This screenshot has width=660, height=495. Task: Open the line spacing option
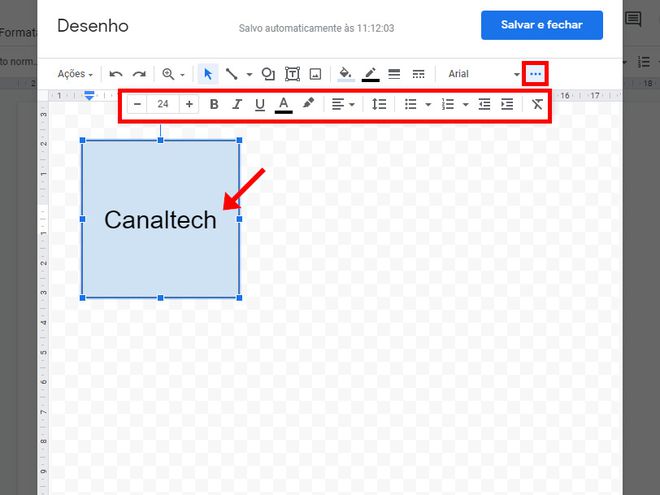tap(379, 104)
